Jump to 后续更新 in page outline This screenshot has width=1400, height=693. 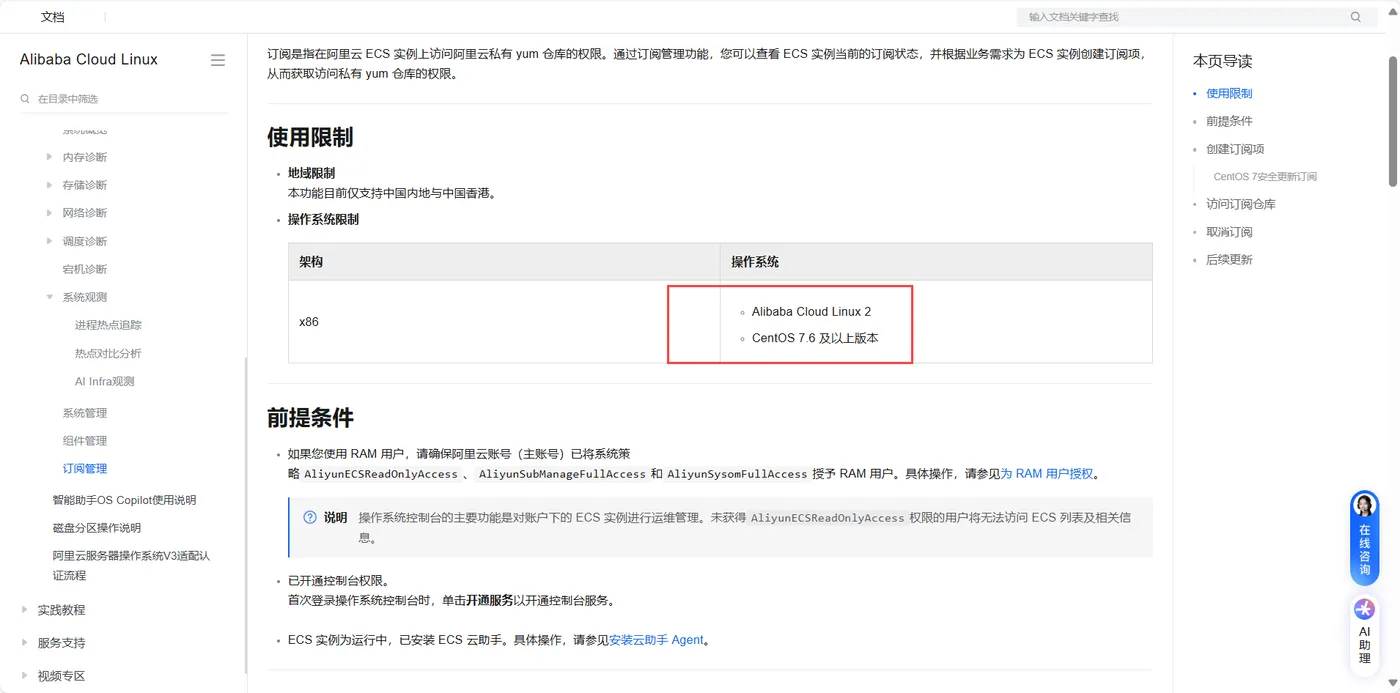pos(1229,260)
